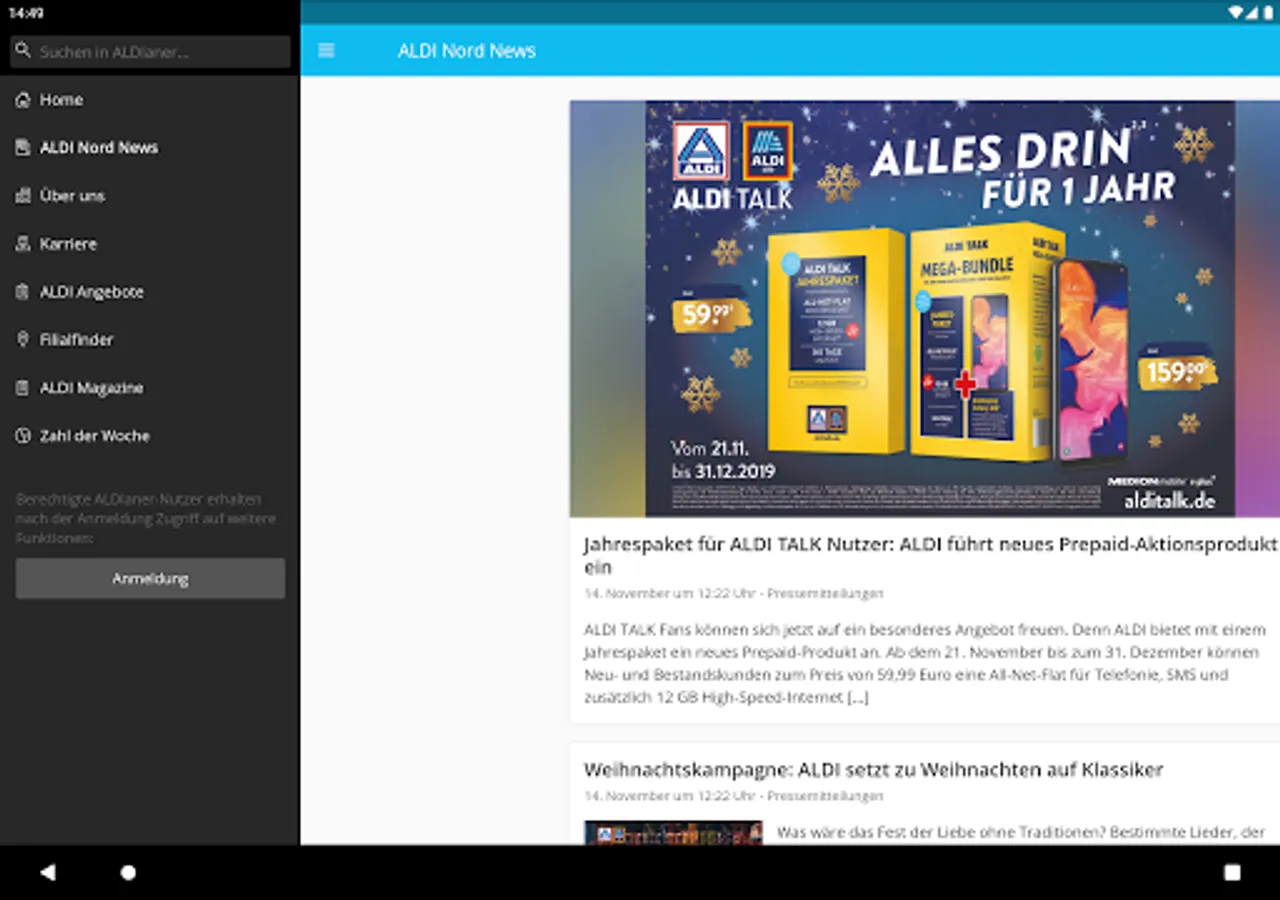Viewport: 1280px width, 900px height.
Task: Tap the Android recent apps square button
Action: pos(1232,872)
